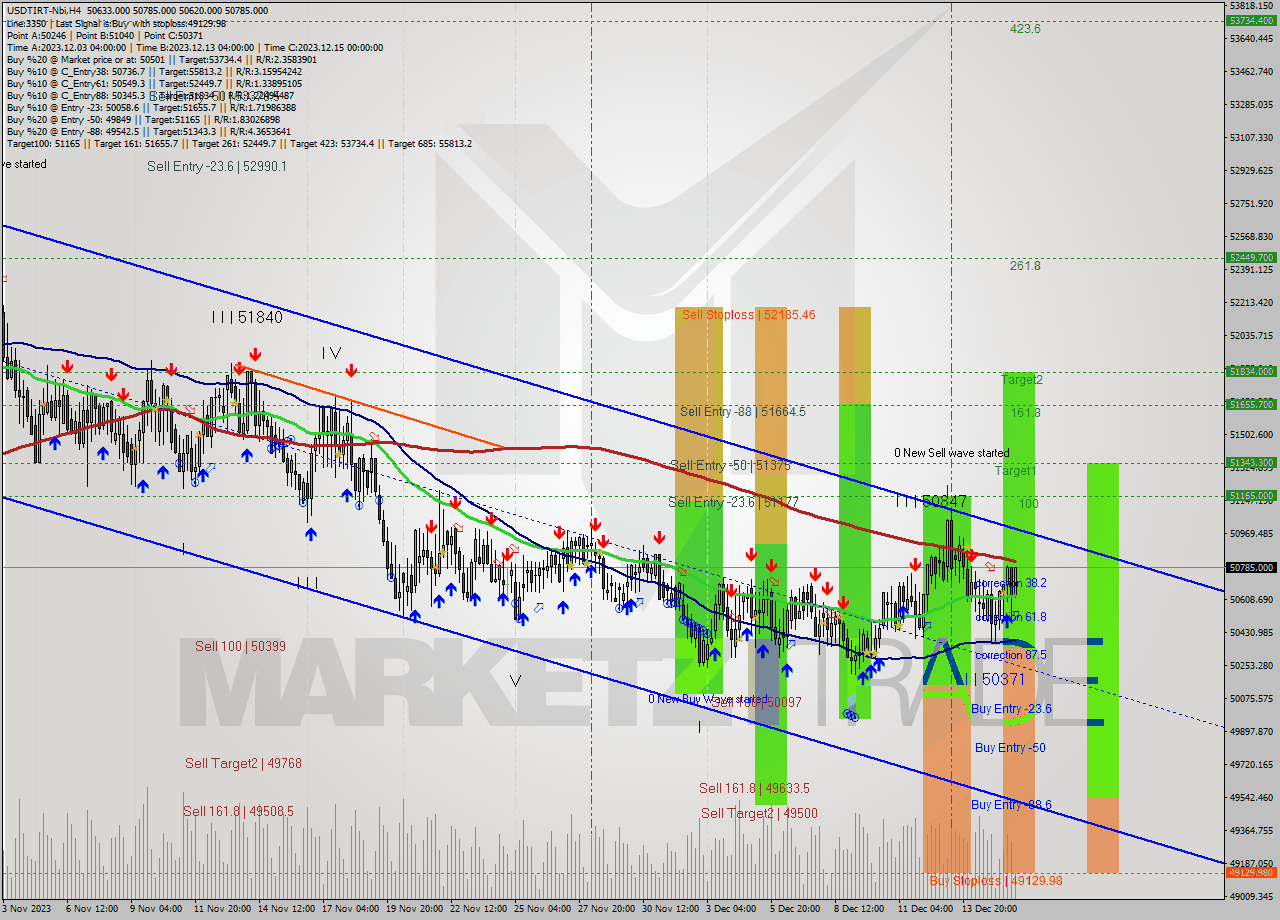Click the 161.8 level label under Target2

[x=1025, y=412]
